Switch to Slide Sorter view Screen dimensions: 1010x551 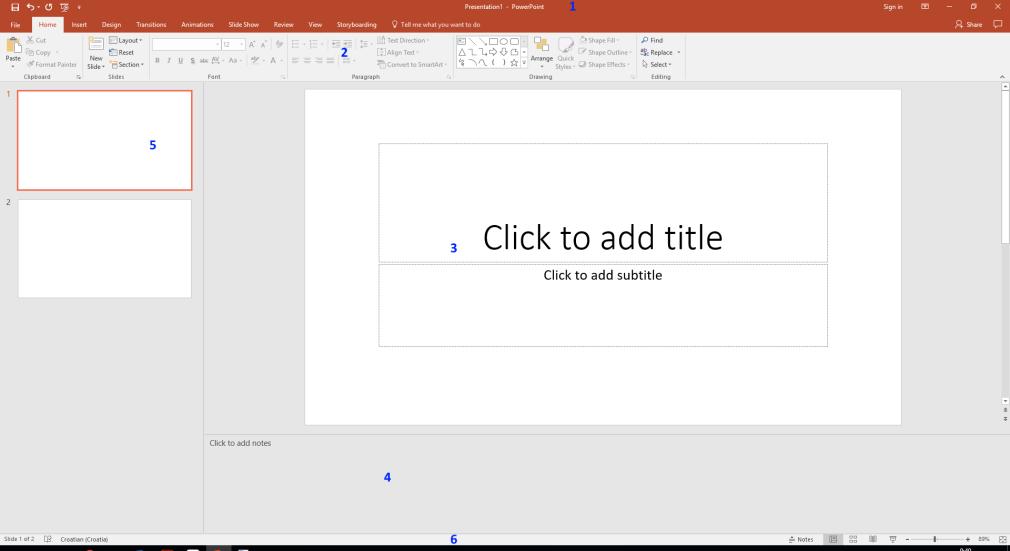pyautogui.click(x=853, y=539)
